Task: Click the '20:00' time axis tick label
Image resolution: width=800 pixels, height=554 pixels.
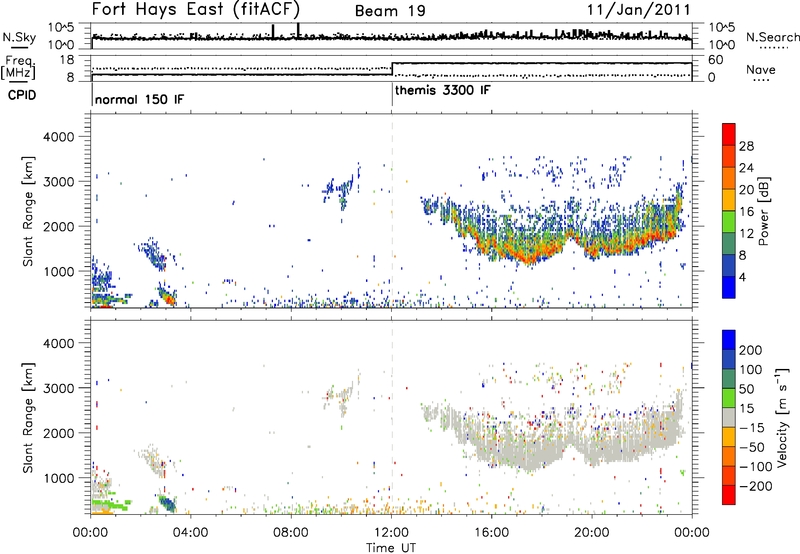Action: 591,533
